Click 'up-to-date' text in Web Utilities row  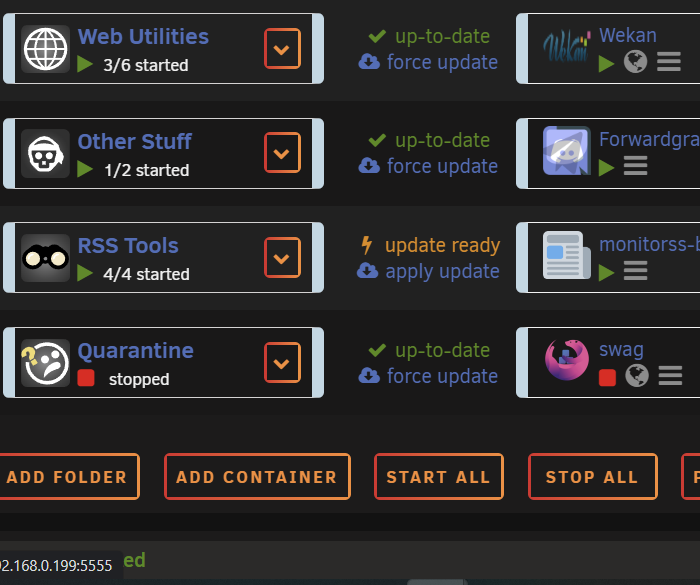coord(442,36)
